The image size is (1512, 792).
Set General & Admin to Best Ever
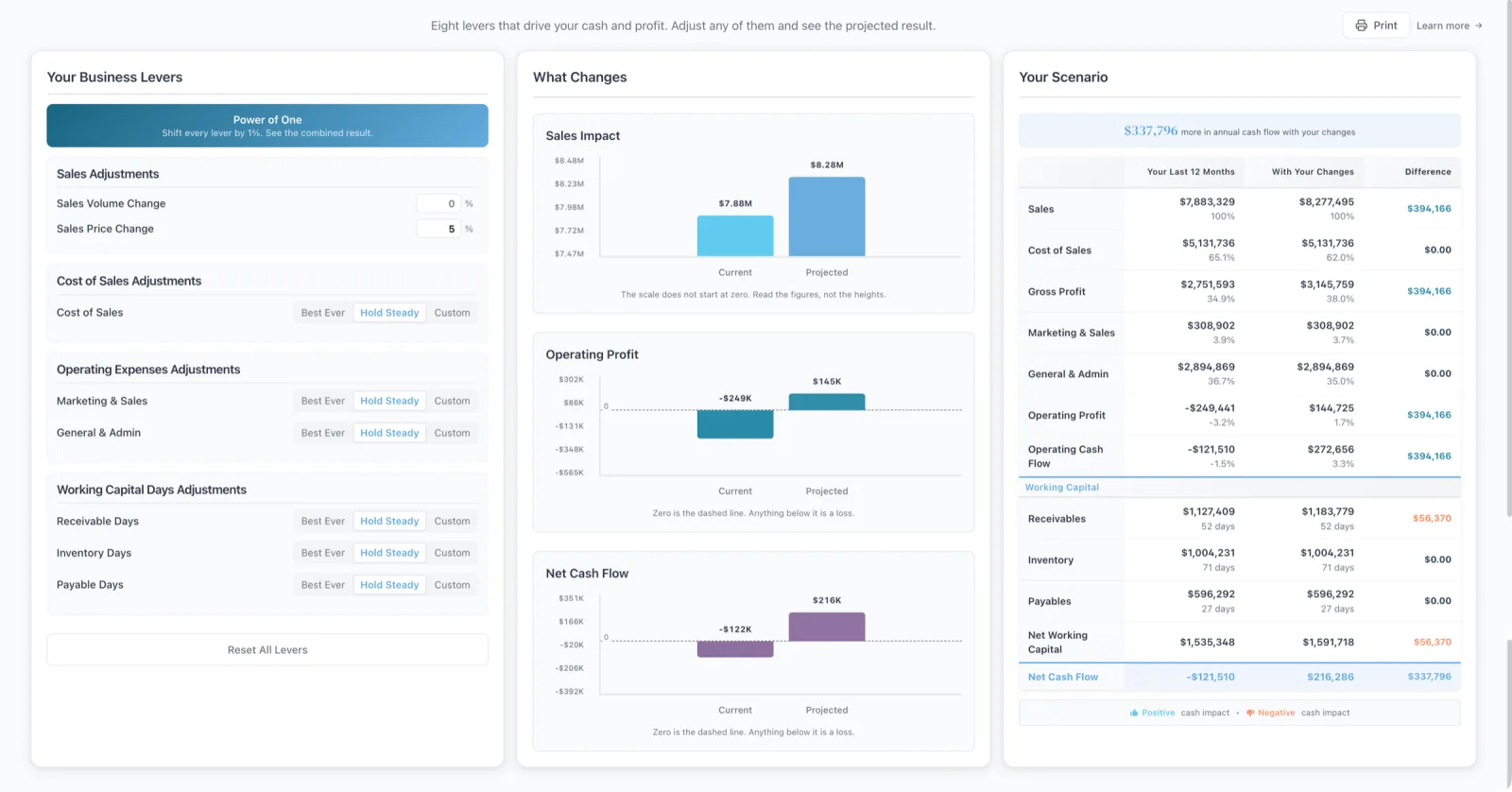[323, 433]
